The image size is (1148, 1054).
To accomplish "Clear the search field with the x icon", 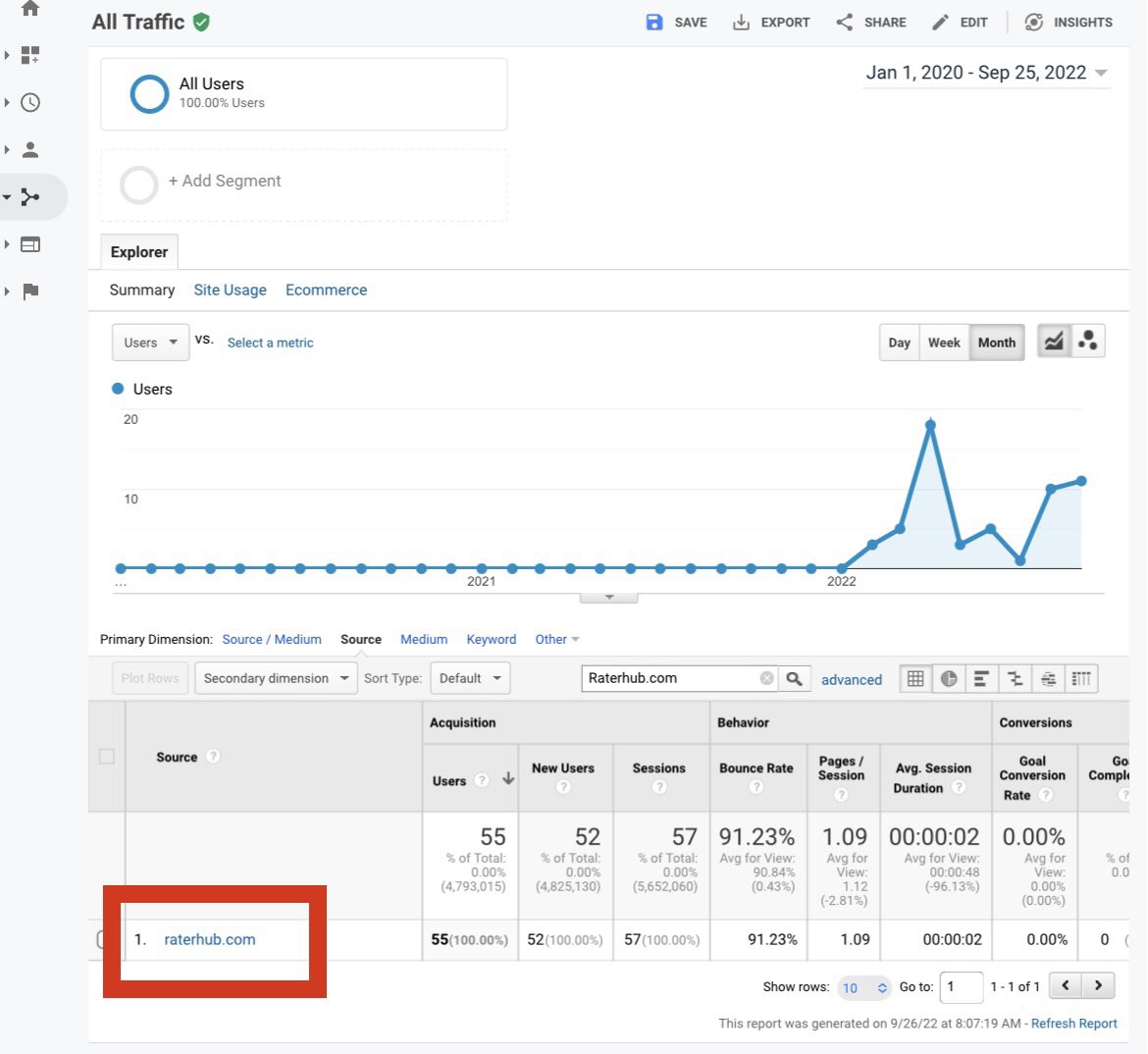I will pos(766,678).
